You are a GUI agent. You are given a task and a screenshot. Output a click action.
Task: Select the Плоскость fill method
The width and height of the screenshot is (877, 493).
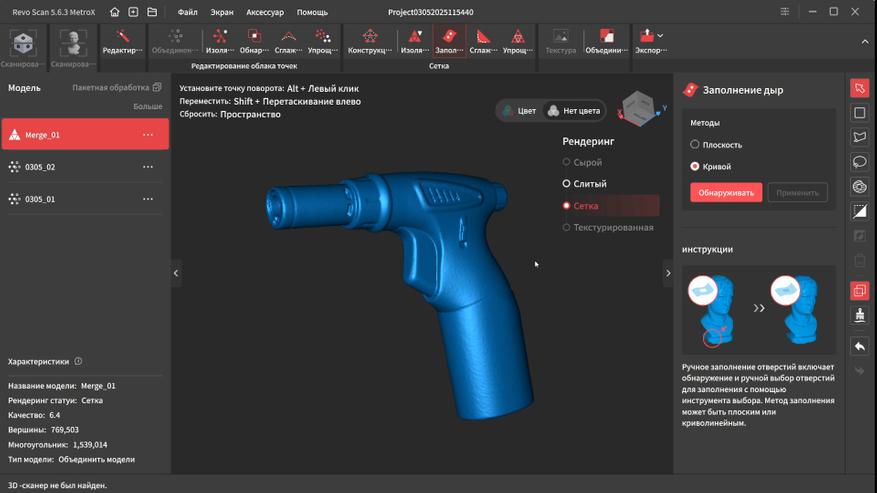(x=716, y=144)
